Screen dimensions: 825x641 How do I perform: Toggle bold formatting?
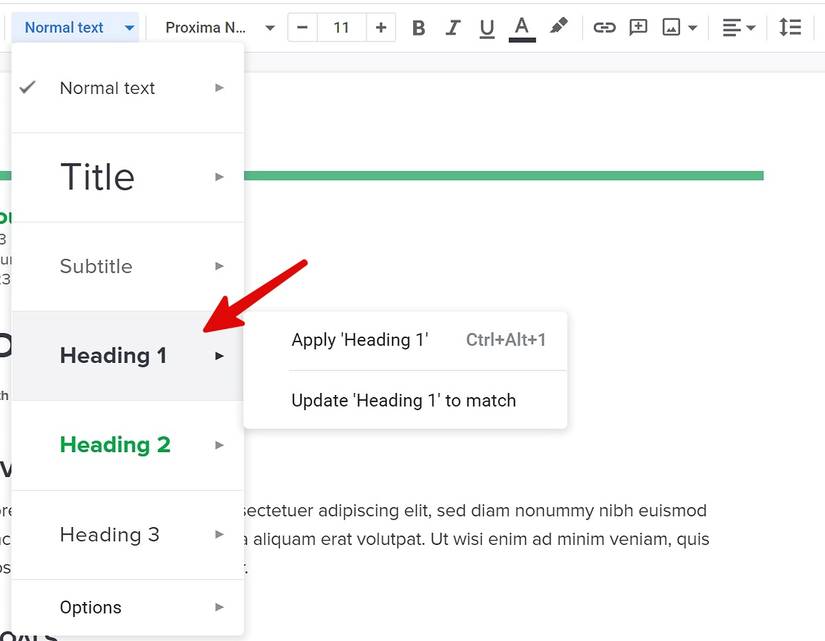(418, 27)
